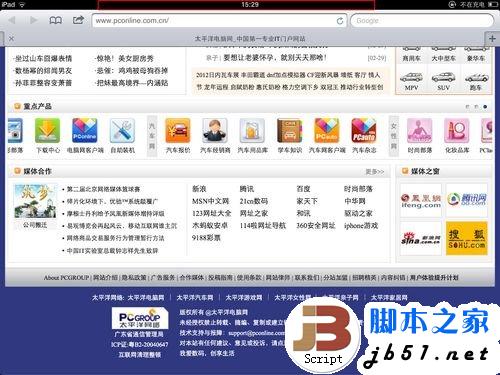Open the iphone游戏 link
Screen dimensions: 500x375
point(361,226)
